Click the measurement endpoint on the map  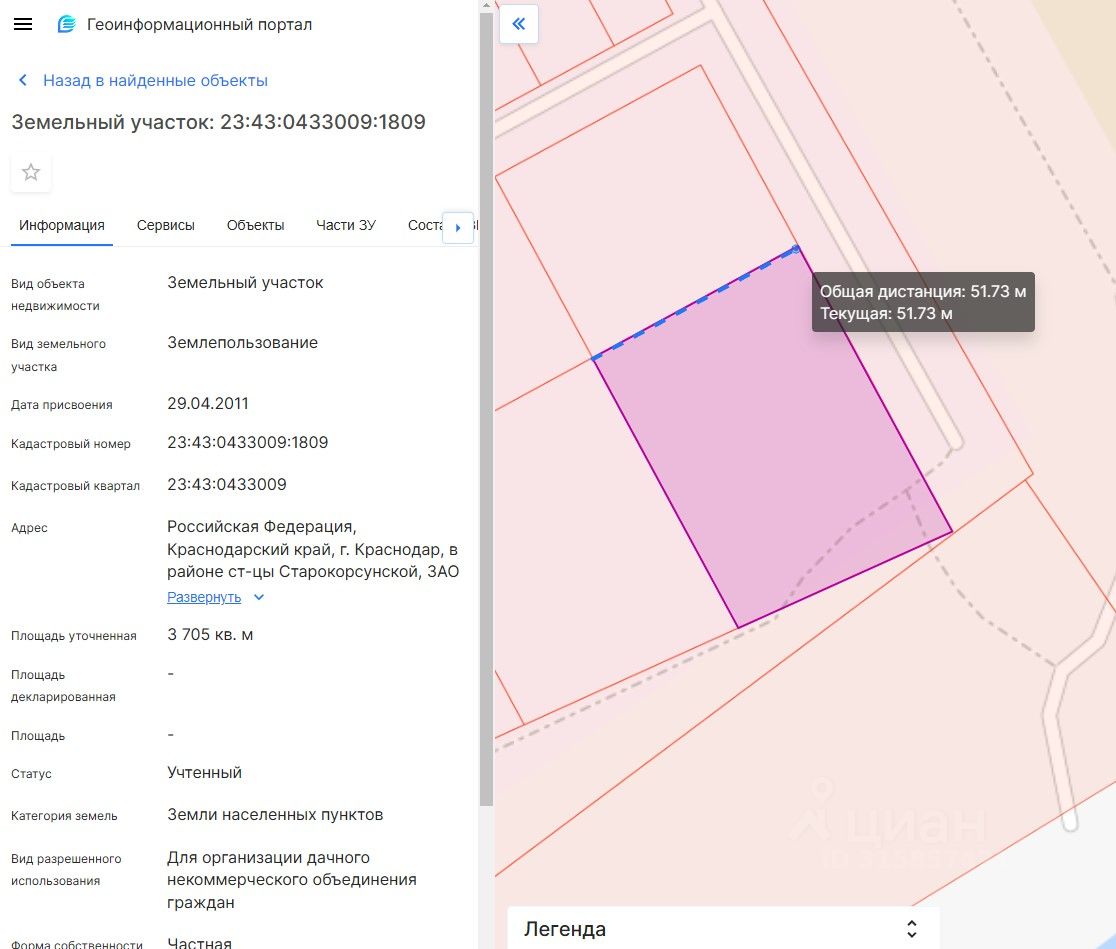coord(796,248)
